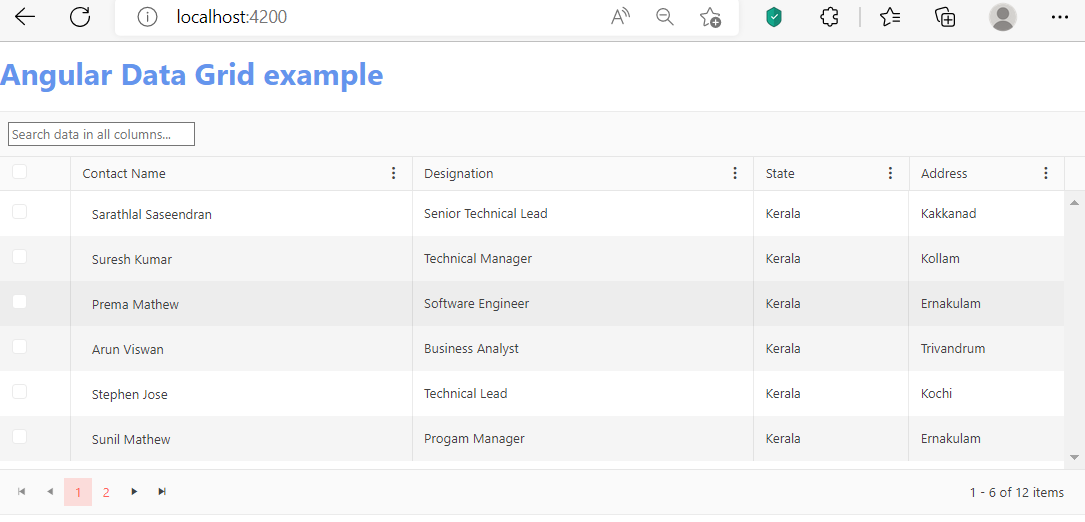Click the browser back arrow

click(25, 17)
